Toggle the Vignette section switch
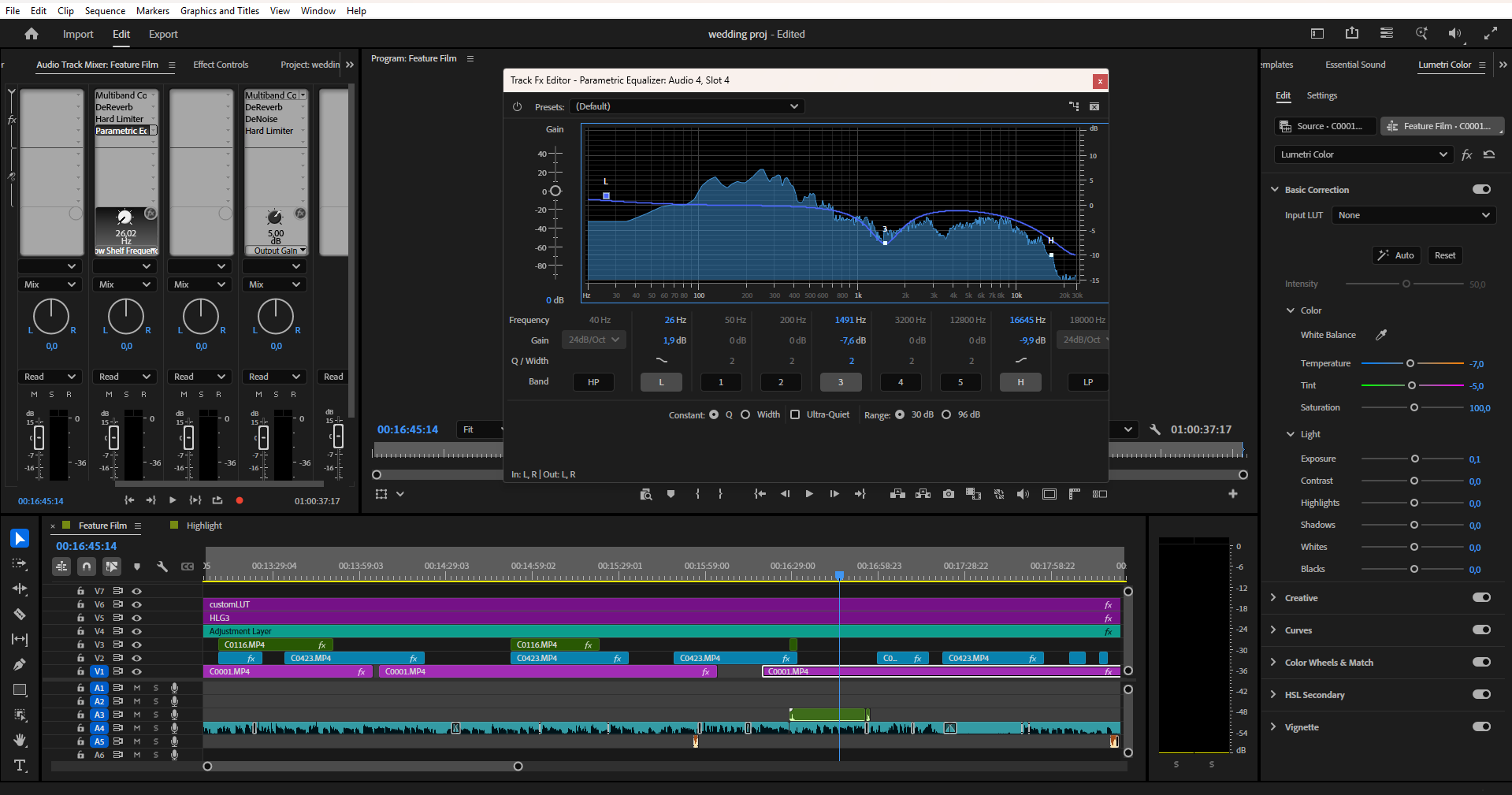The width and height of the screenshot is (1512, 795). pyautogui.click(x=1481, y=726)
